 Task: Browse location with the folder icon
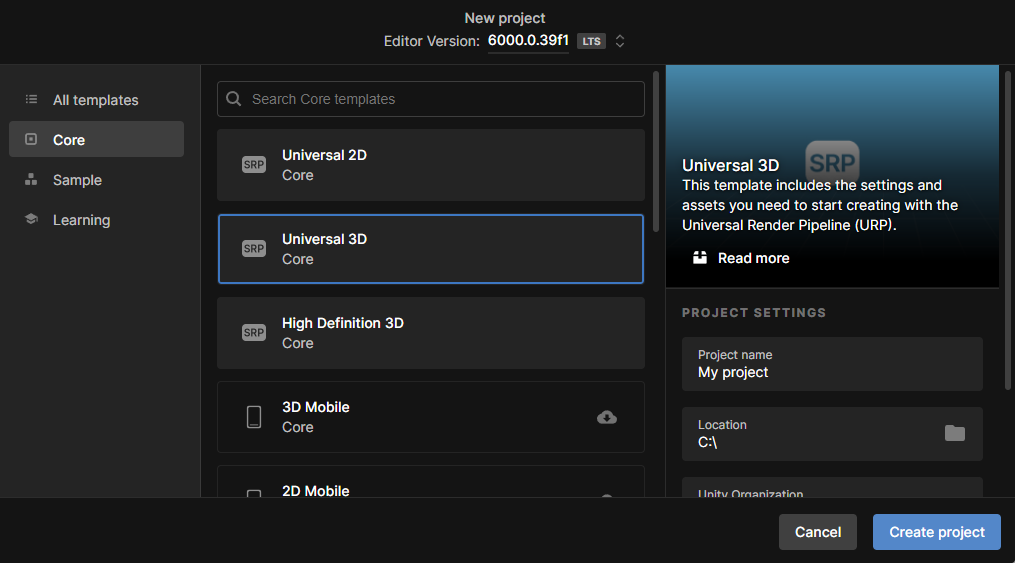955,433
